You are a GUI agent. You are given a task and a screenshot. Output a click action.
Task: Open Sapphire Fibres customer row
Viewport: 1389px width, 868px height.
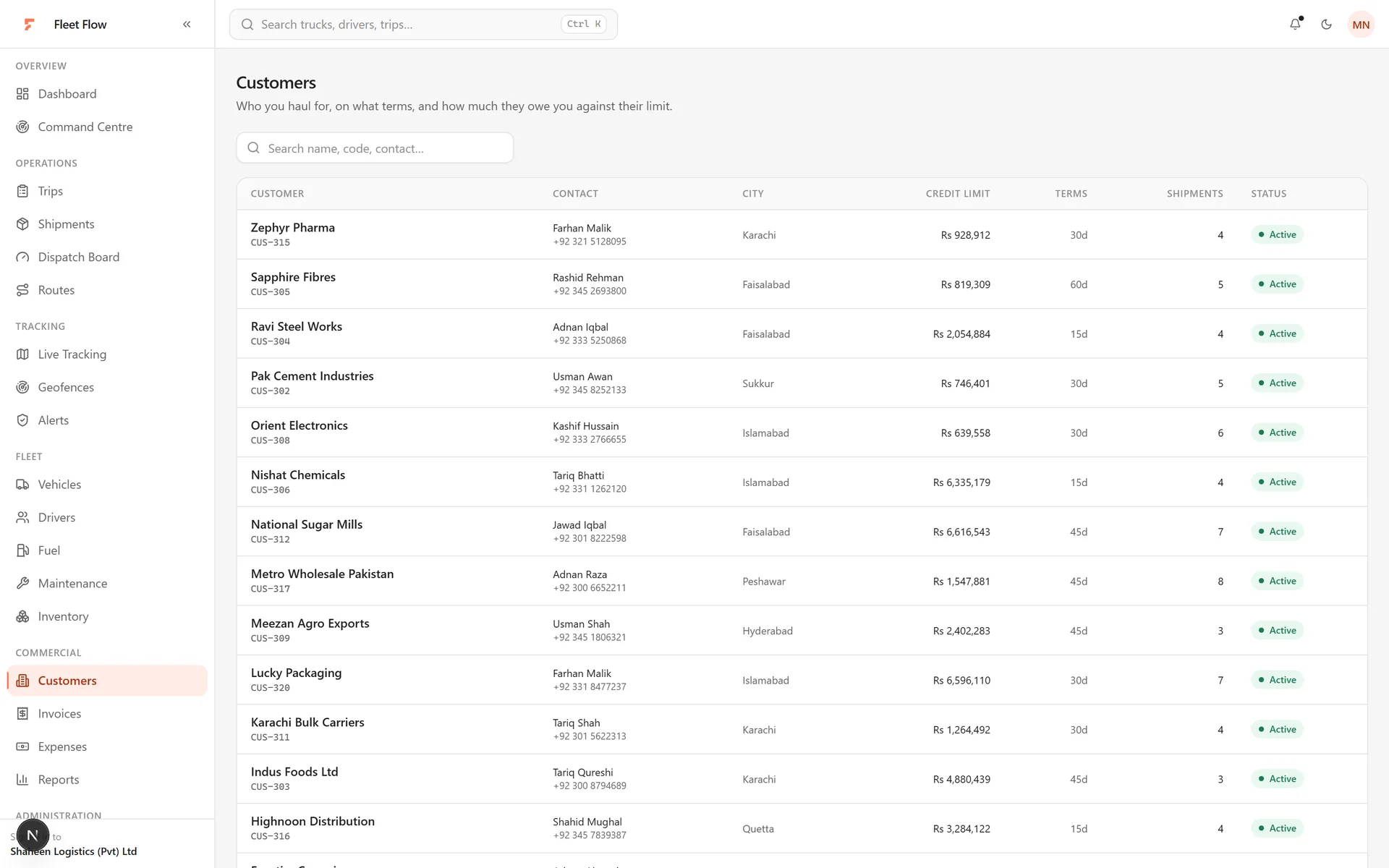pos(802,284)
